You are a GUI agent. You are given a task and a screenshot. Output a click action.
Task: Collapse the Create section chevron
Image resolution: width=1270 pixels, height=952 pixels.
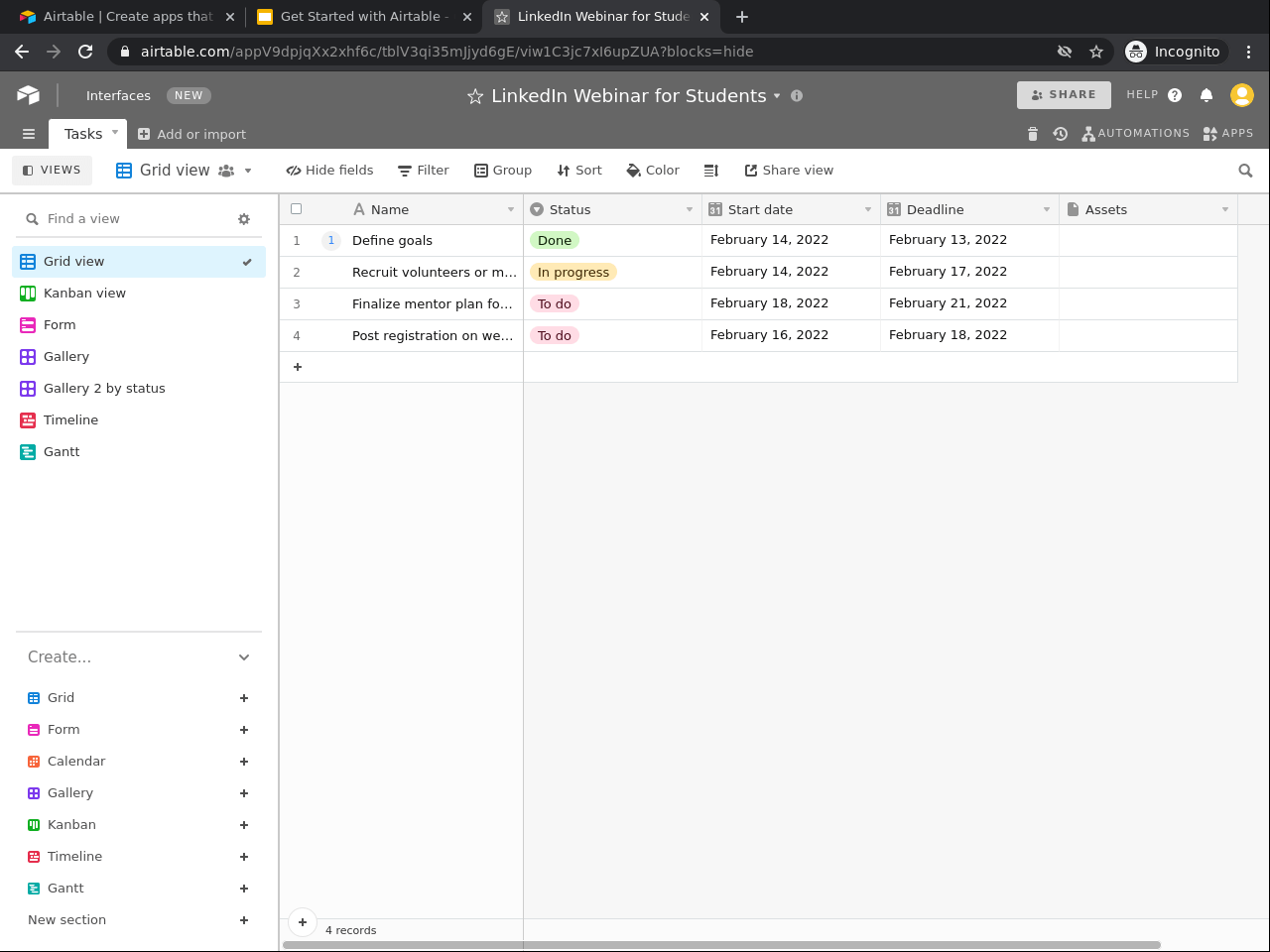tap(244, 657)
